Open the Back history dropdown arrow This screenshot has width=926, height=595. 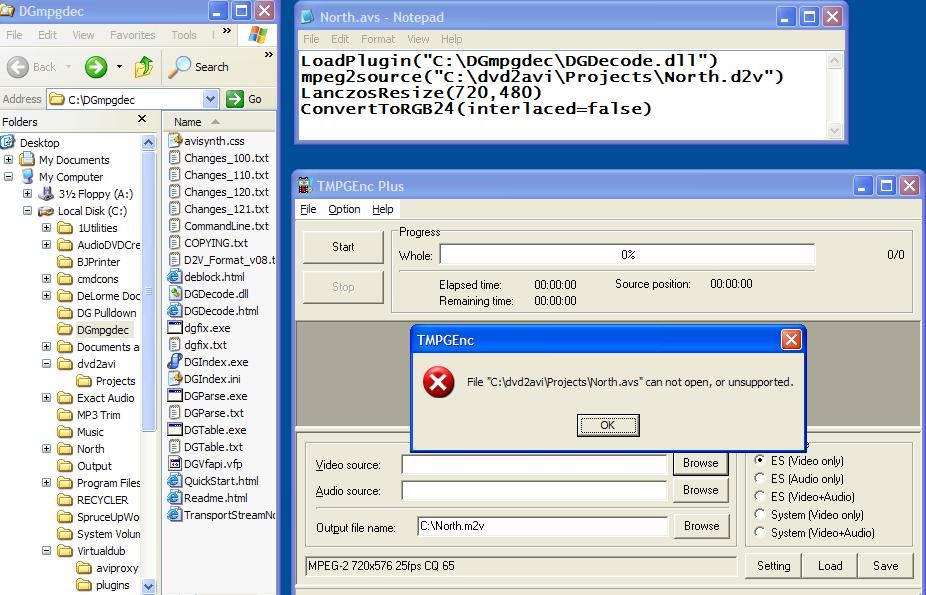(69, 67)
